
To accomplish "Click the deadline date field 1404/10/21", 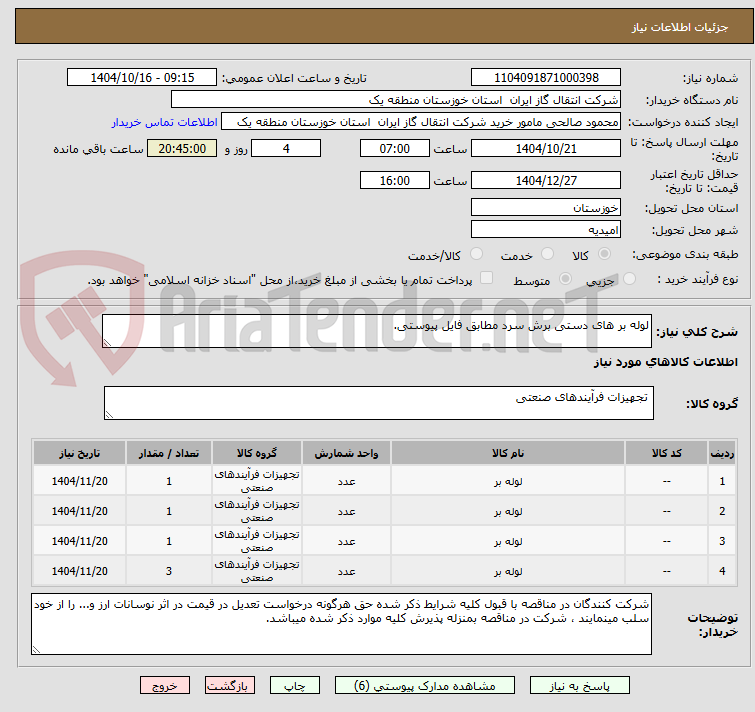I will [x=546, y=148].
